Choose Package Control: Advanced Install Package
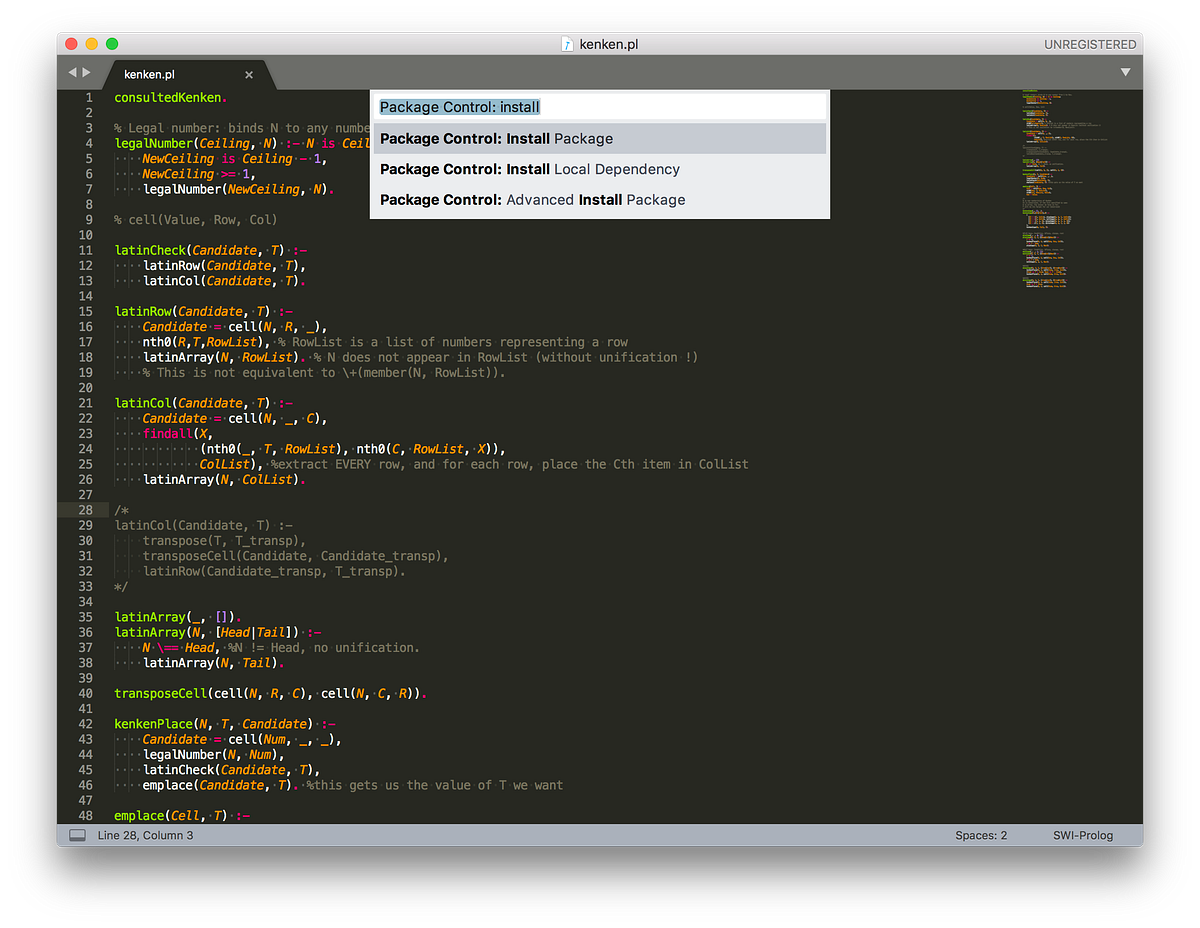Viewport: 1200px width, 928px height. coord(531,199)
